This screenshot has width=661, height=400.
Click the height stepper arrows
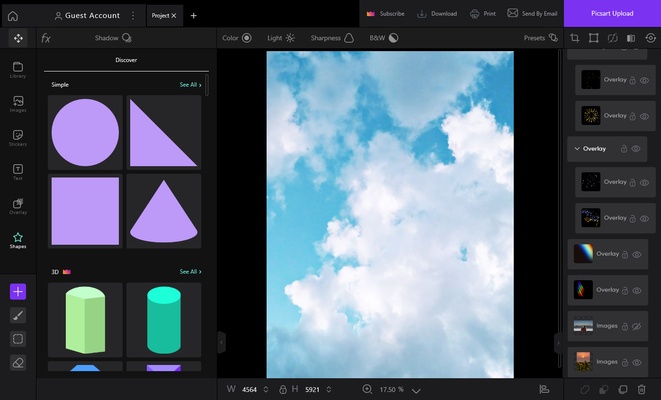coord(329,389)
